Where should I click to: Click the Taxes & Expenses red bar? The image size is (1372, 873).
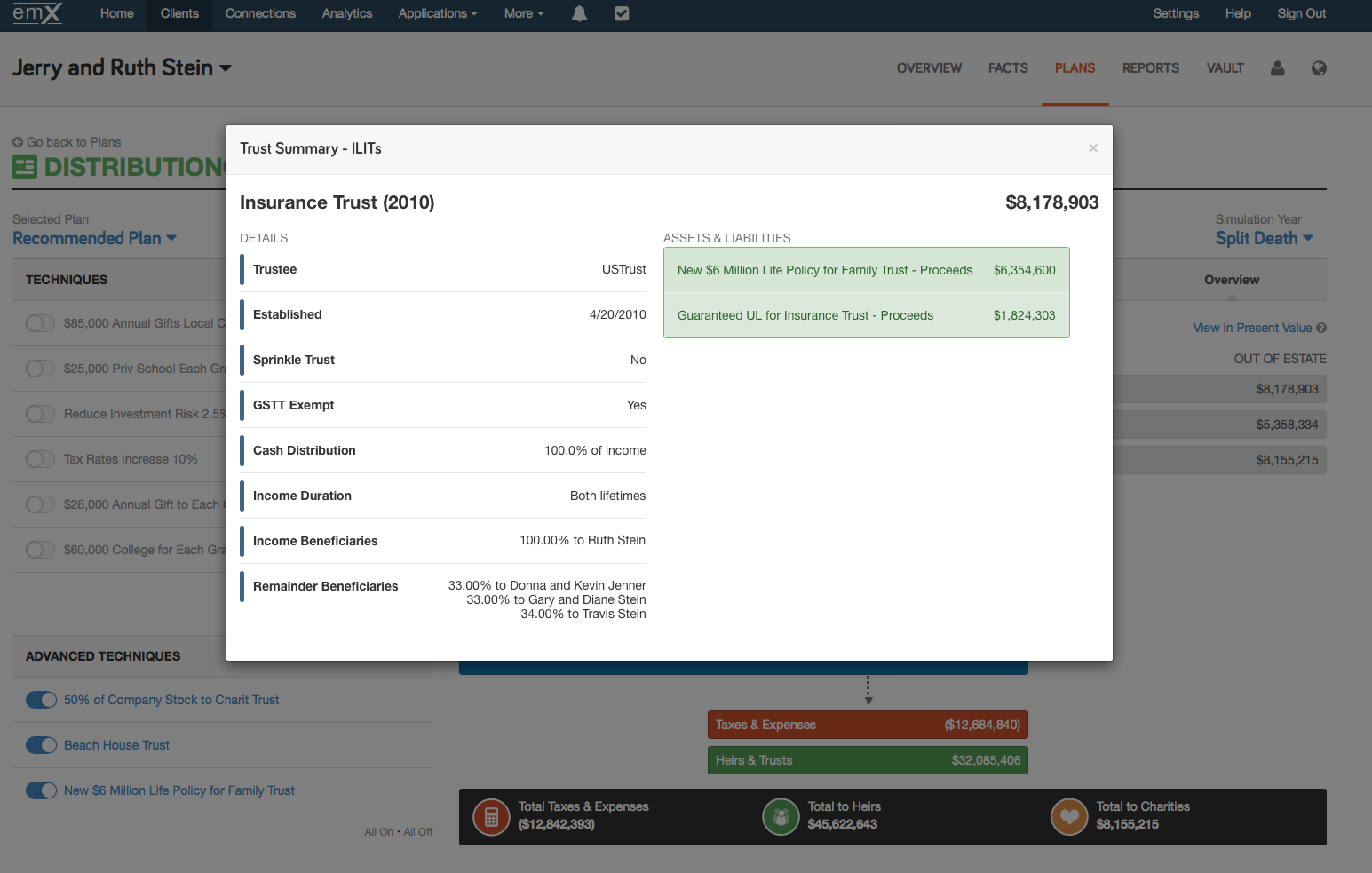pyautogui.click(x=868, y=725)
